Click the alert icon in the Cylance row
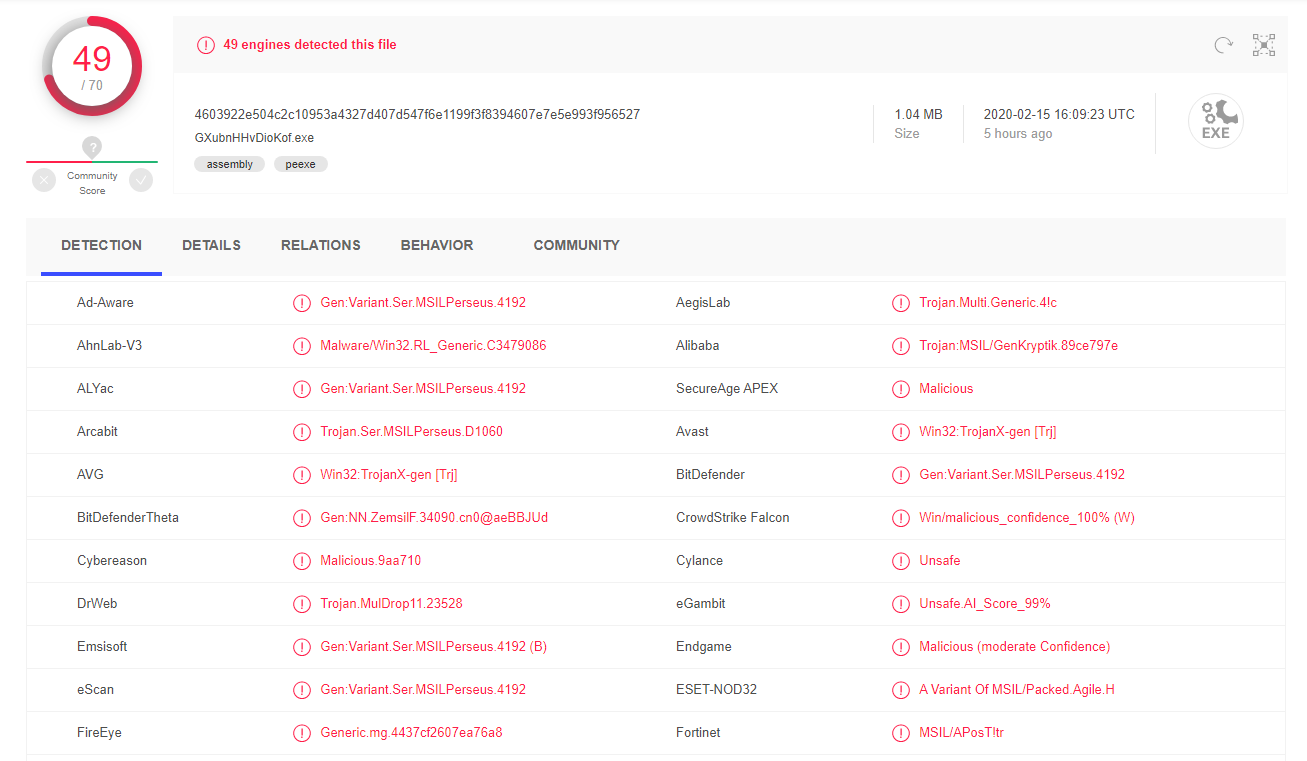1307x761 pixels. point(901,561)
